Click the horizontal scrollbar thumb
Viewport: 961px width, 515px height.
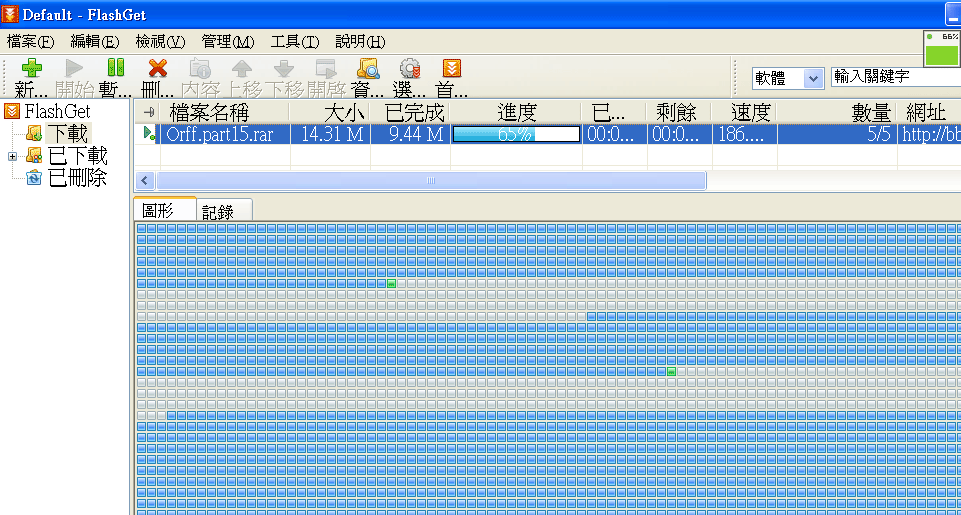pos(431,181)
